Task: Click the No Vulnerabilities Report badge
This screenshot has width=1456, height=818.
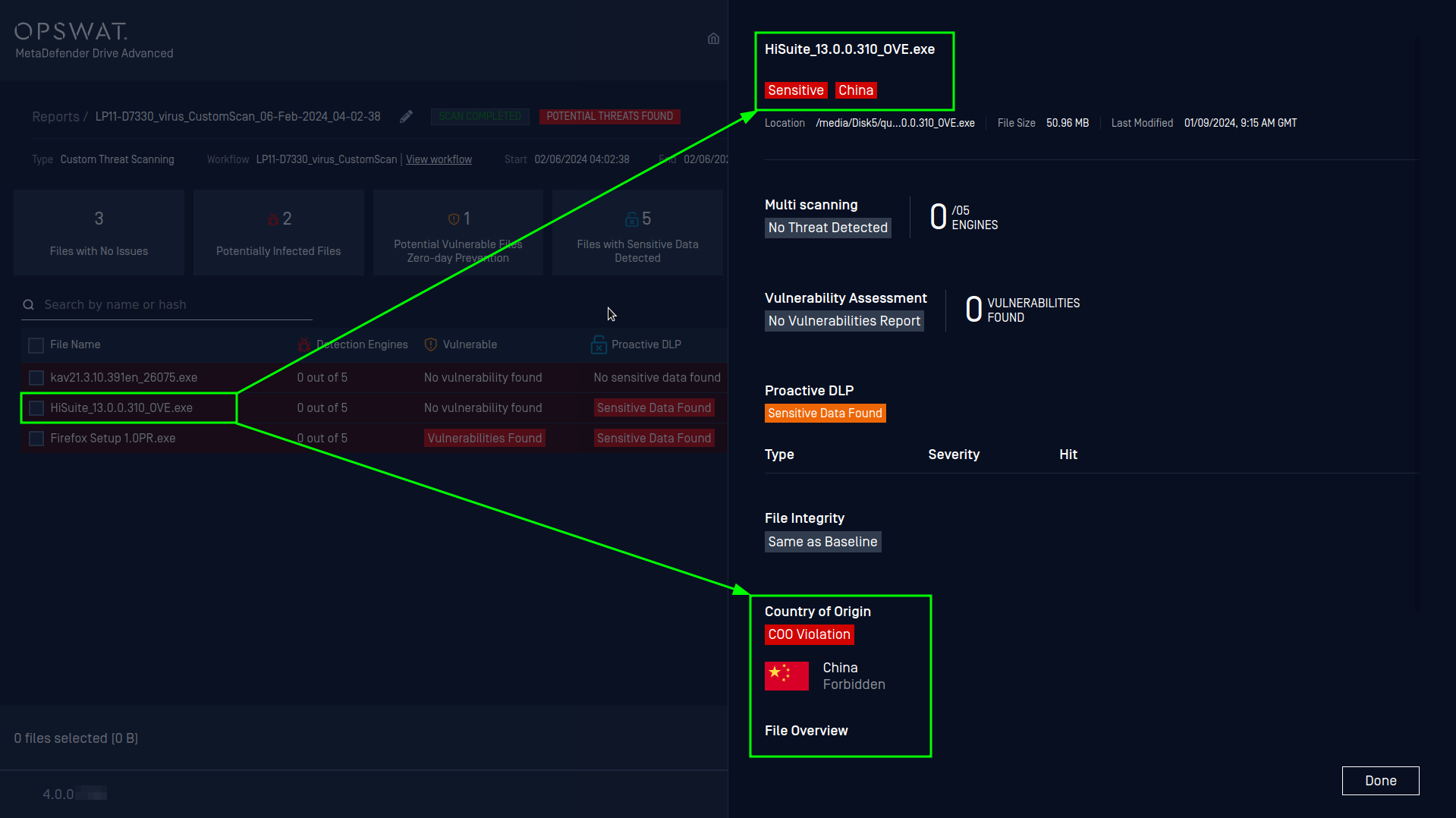Action: pos(844,321)
